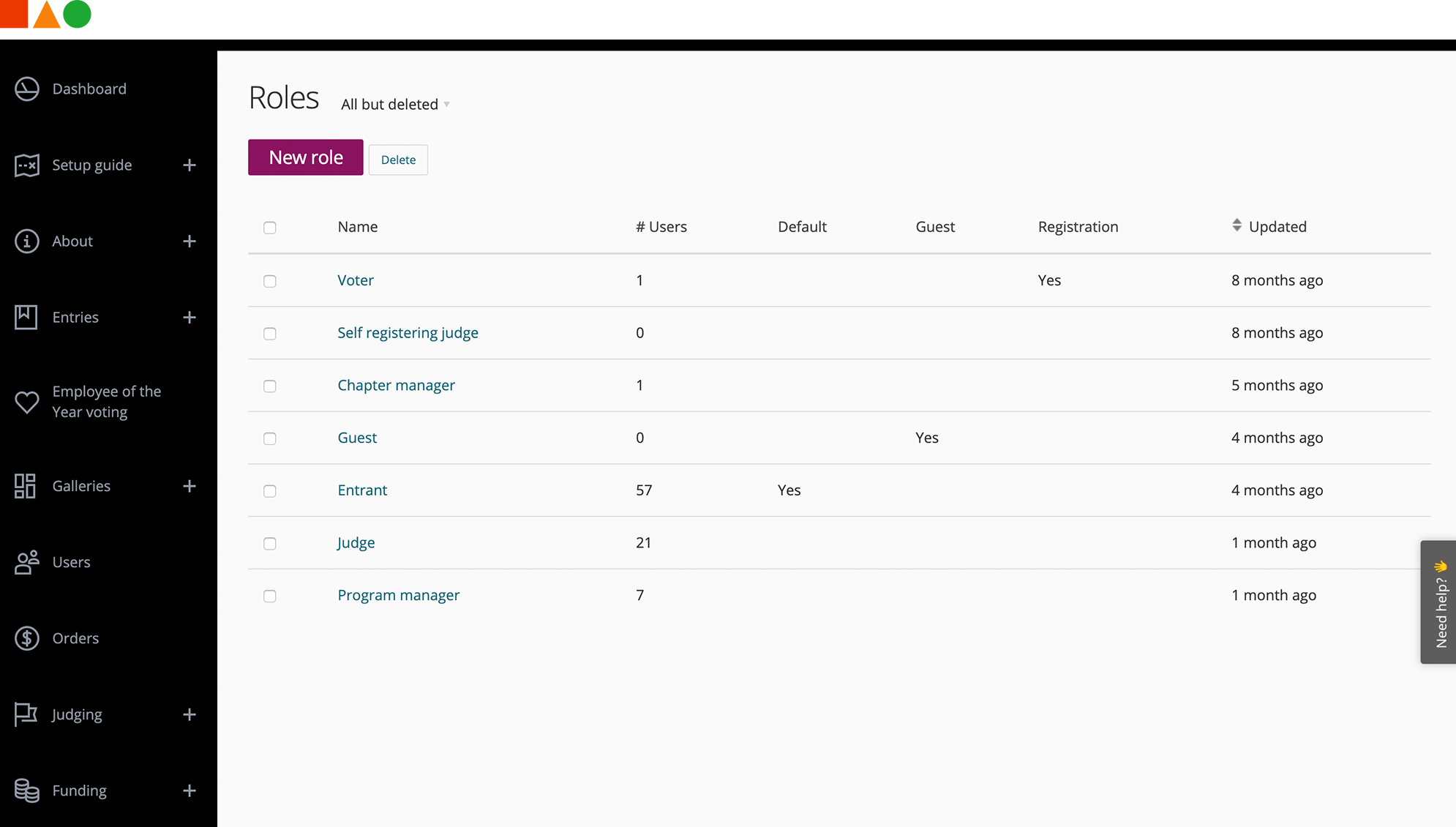Open the Dashboard from the sidebar

(26, 89)
